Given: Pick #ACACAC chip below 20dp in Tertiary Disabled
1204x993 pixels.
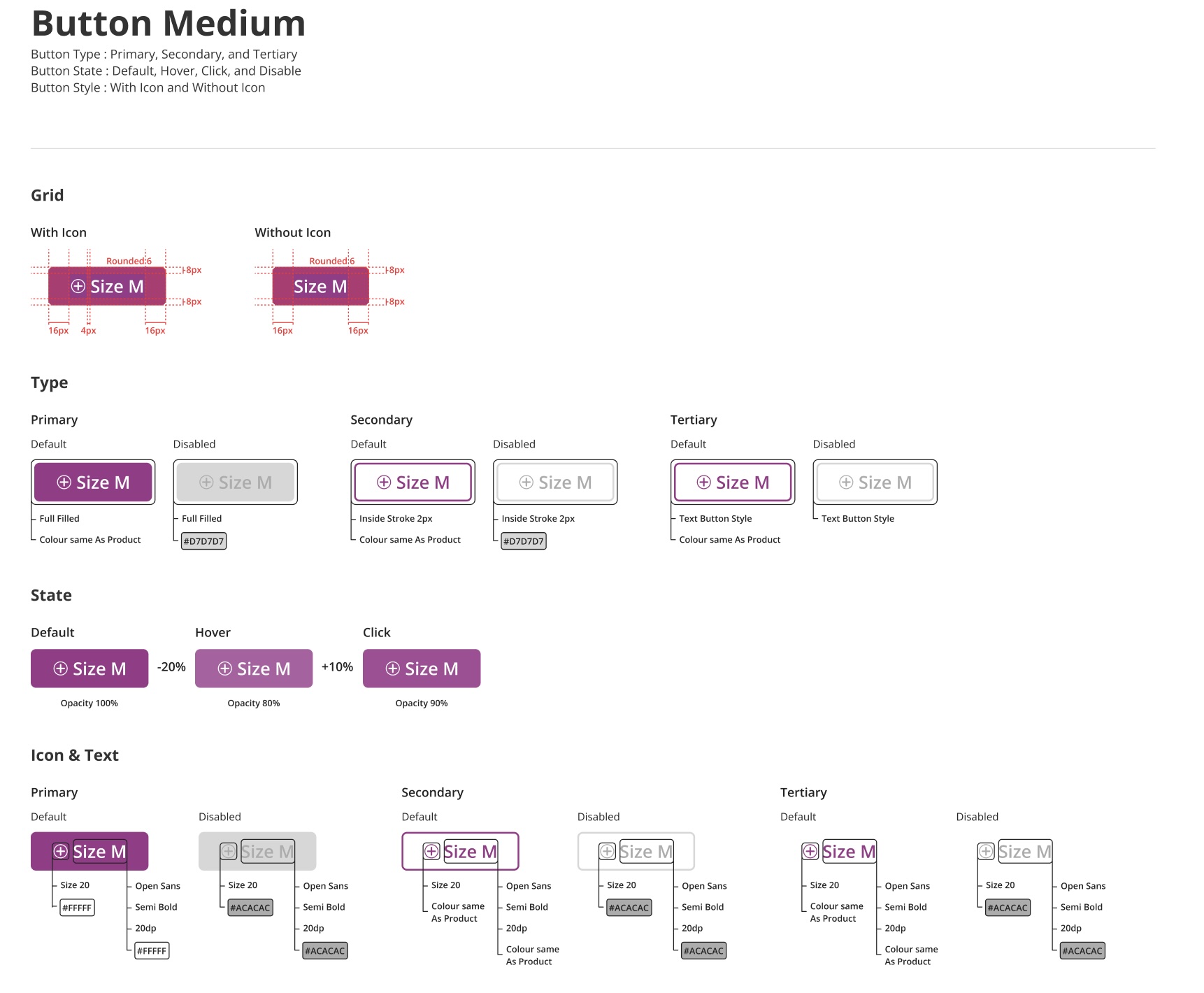Looking at the screenshot, I should point(1082,951).
